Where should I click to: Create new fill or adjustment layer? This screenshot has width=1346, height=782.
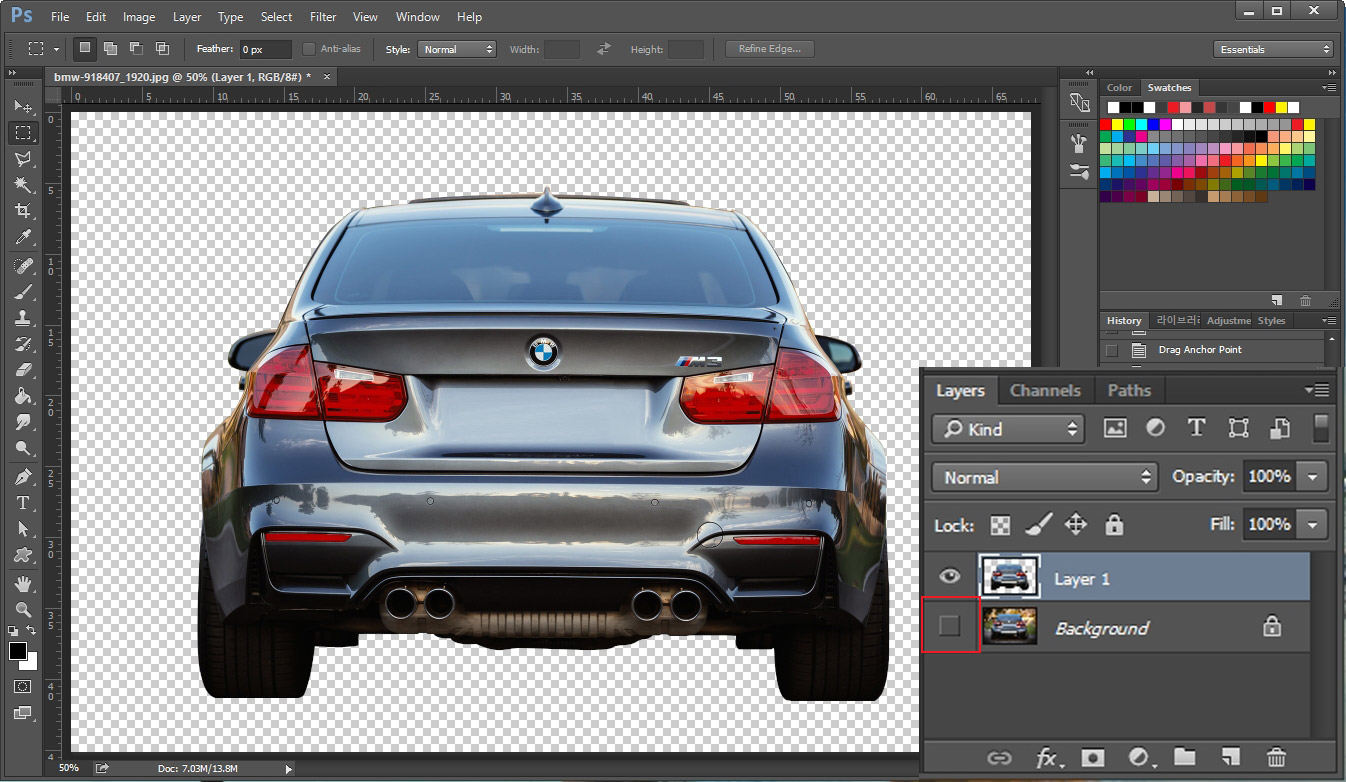[x=1139, y=758]
